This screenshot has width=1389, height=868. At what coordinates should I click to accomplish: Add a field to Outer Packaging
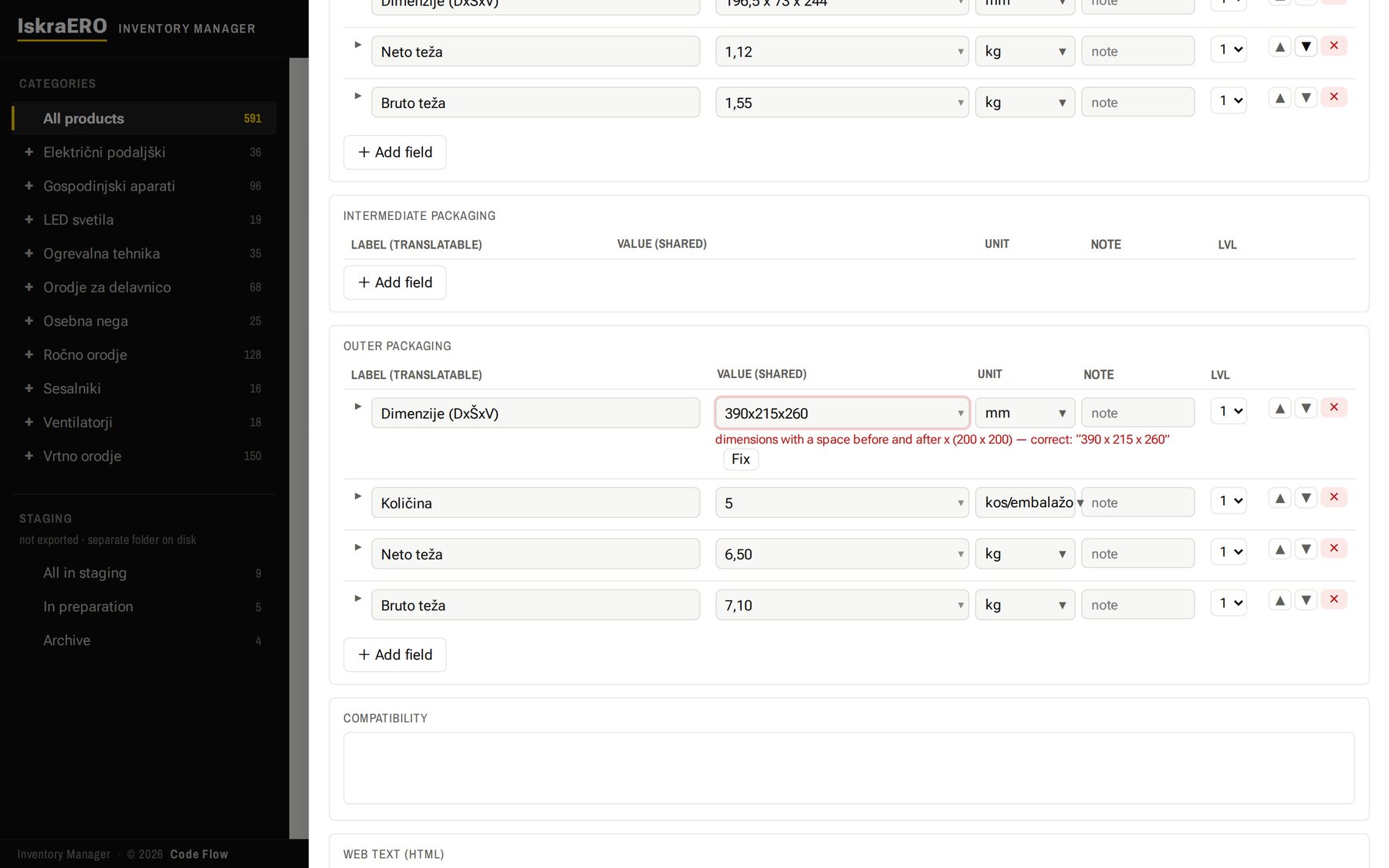[394, 654]
